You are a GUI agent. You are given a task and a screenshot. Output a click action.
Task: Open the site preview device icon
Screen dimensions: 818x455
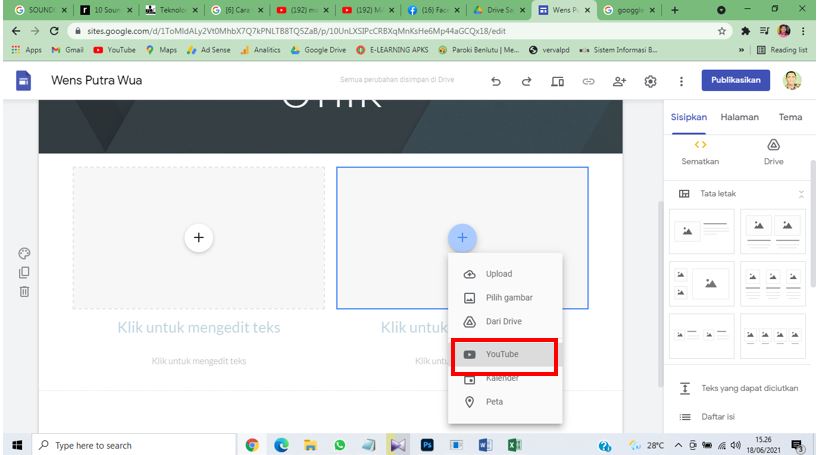click(x=557, y=81)
